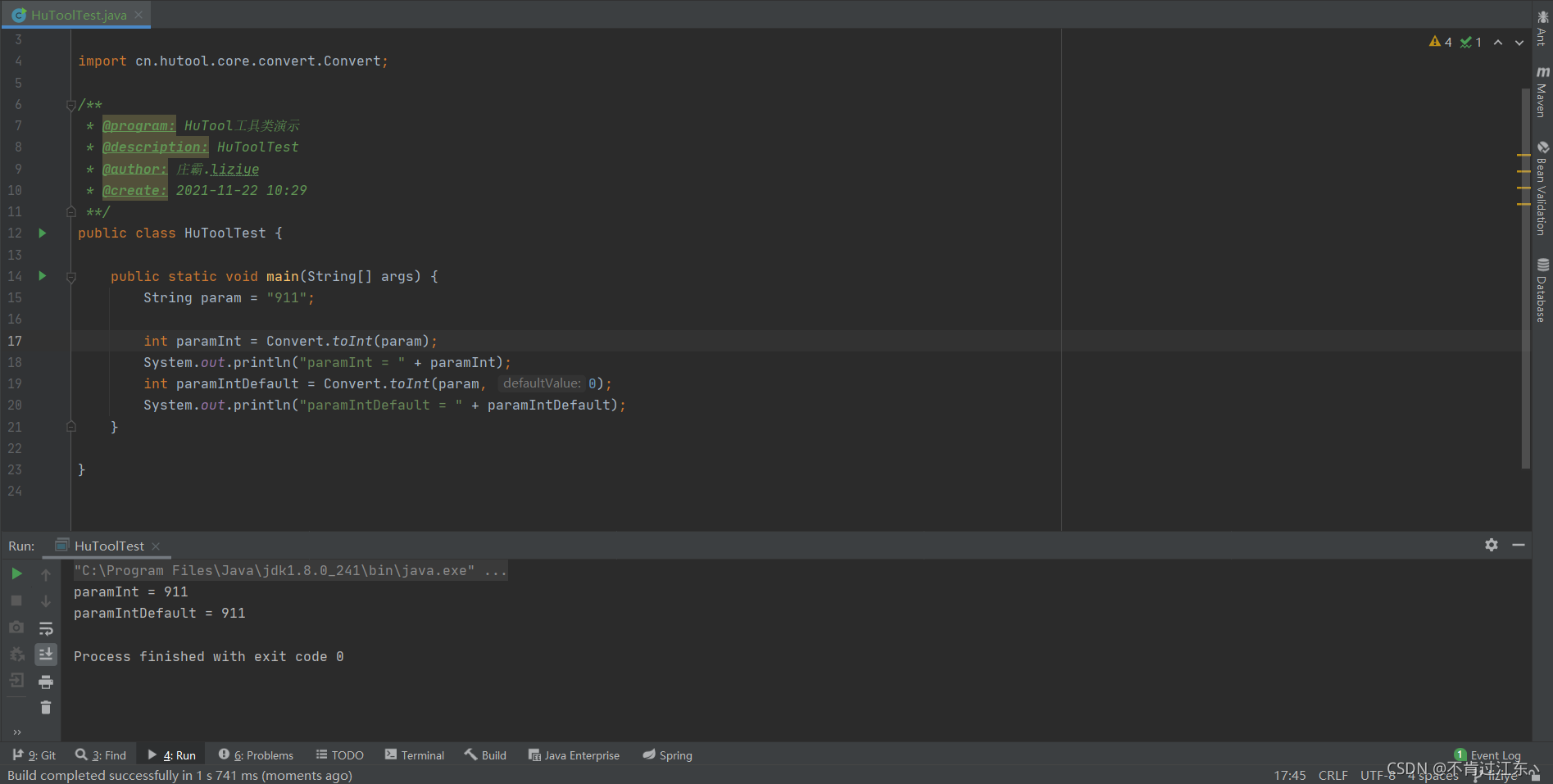
Task: Expand hidden Run toolbar actions chevron
Action: click(x=17, y=732)
